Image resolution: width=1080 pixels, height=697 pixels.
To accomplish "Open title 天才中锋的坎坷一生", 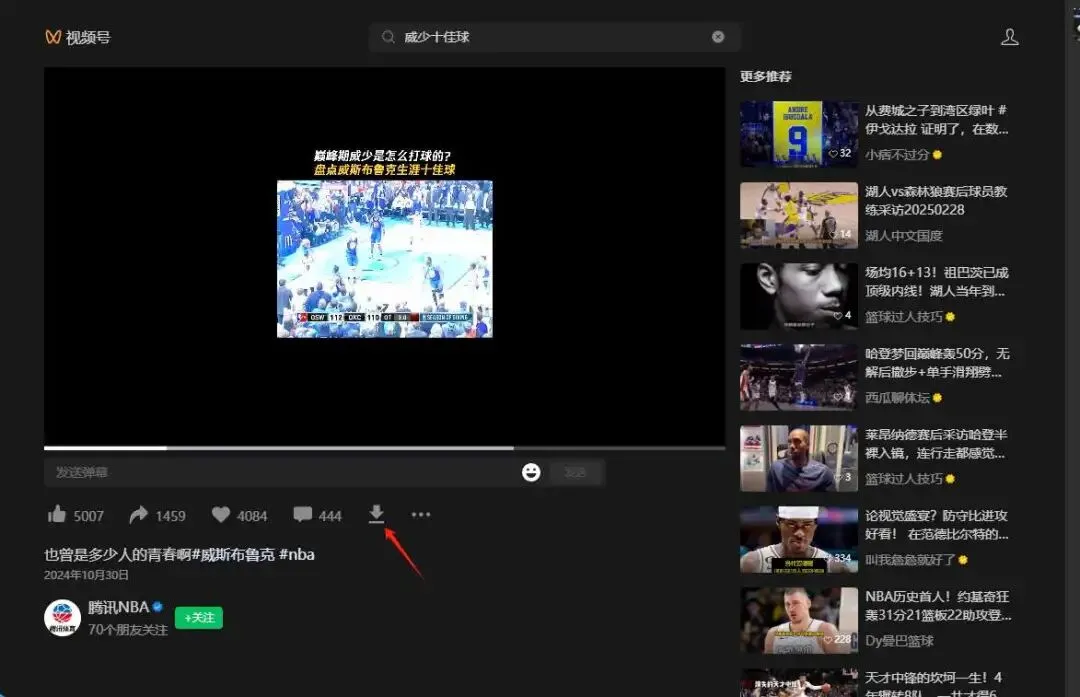I will [933, 685].
